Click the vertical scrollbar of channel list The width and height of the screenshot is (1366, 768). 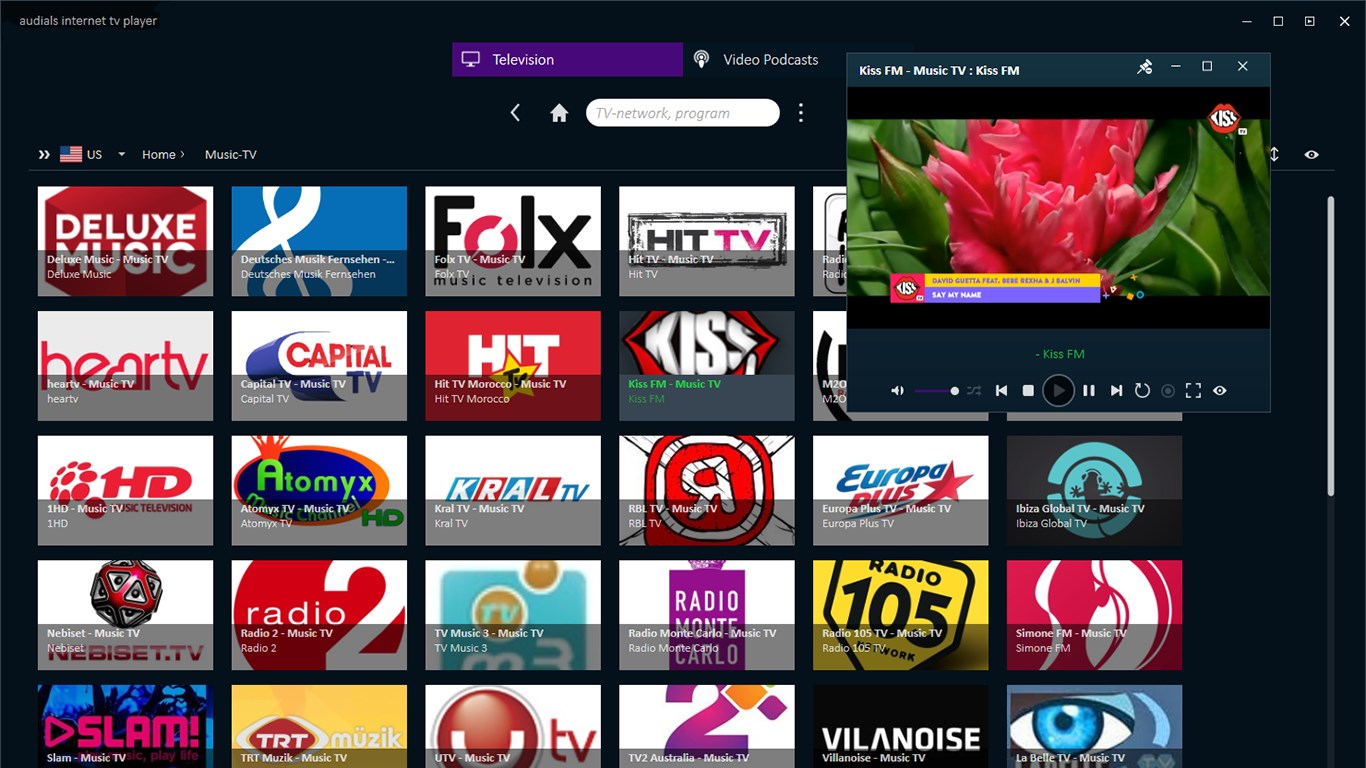[x=1330, y=345]
